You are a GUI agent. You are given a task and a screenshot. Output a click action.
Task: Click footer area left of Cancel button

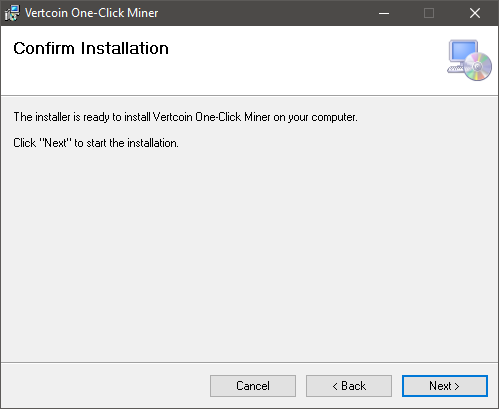(x=105, y=386)
